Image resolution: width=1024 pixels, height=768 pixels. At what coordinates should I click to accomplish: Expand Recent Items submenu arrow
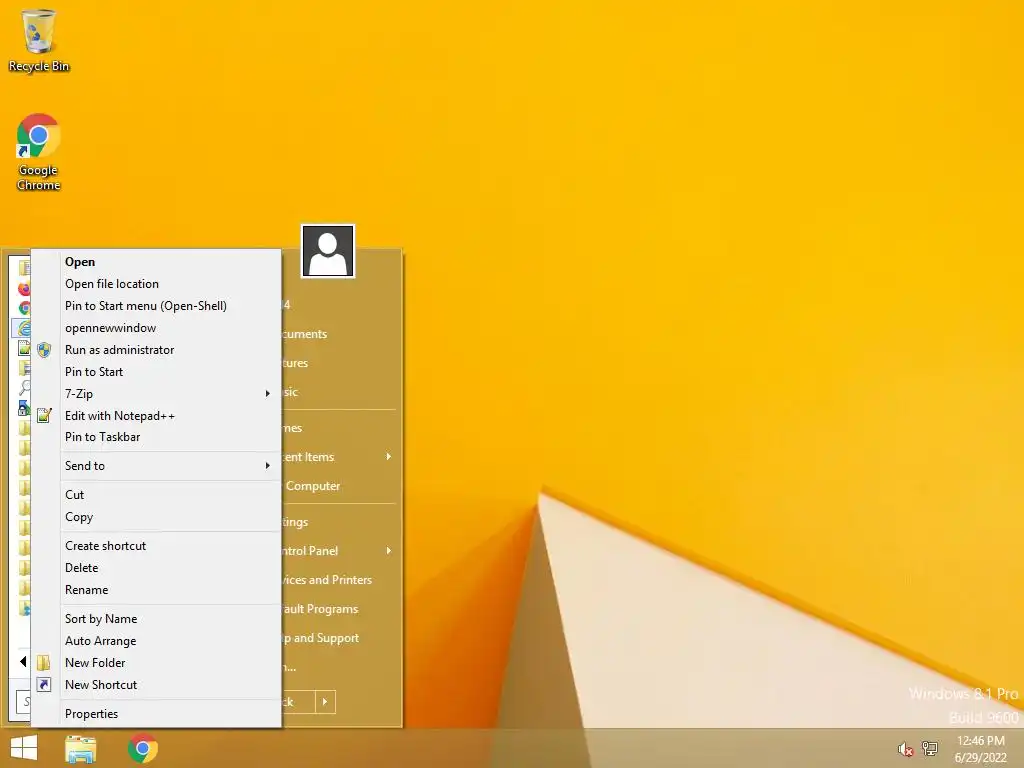[389, 456]
